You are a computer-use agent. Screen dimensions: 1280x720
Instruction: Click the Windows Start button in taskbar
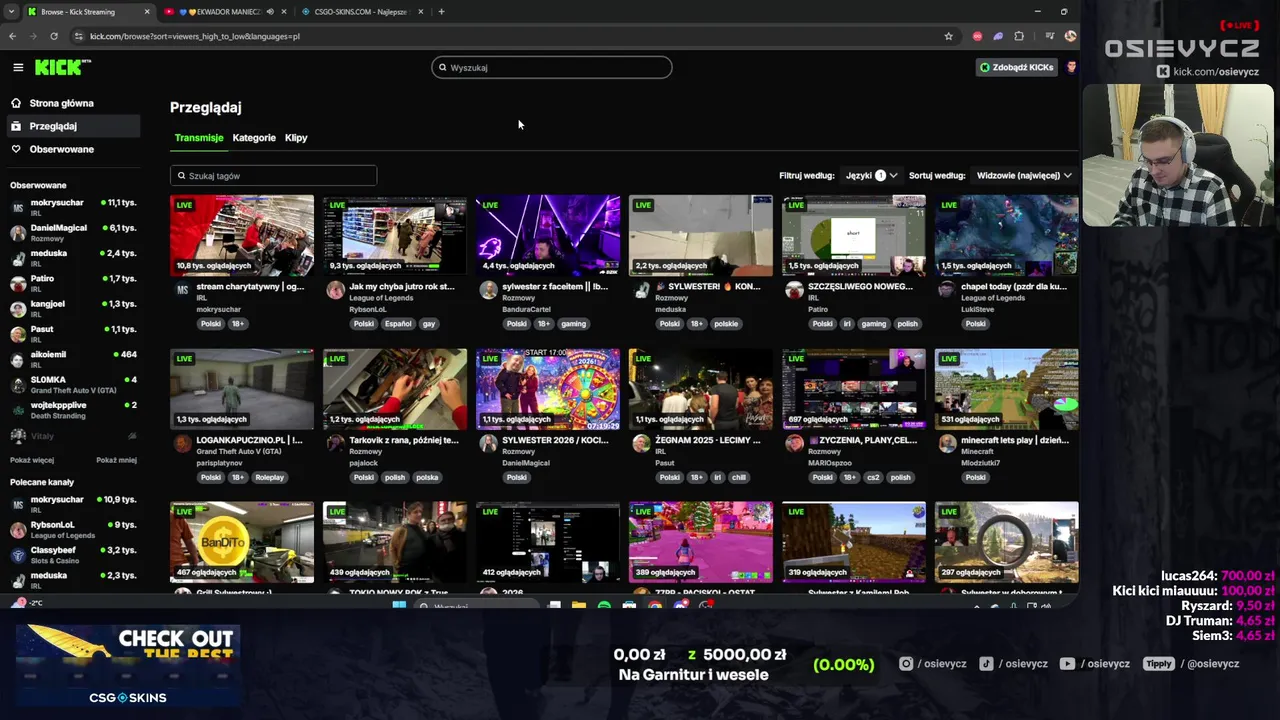click(x=399, y=606)
